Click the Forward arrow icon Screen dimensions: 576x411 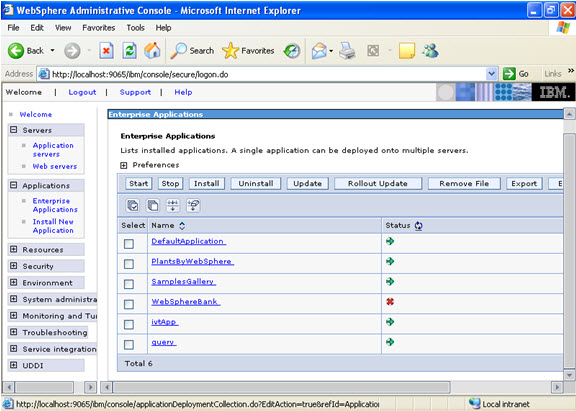click(x=72, y=51)
